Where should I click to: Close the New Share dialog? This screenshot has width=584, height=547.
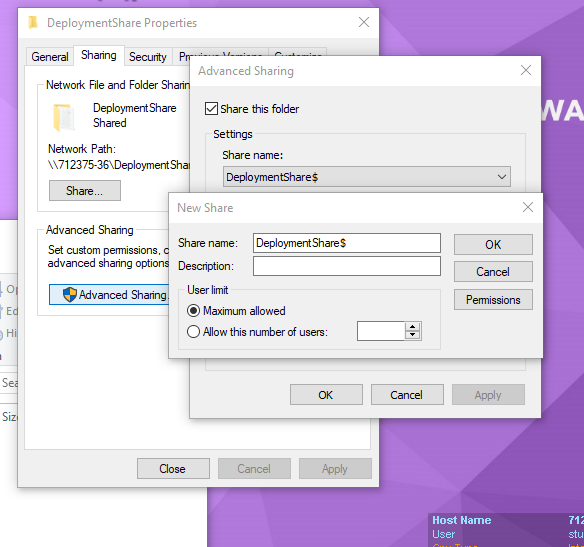pyautogui.click(x=528, y=207)
